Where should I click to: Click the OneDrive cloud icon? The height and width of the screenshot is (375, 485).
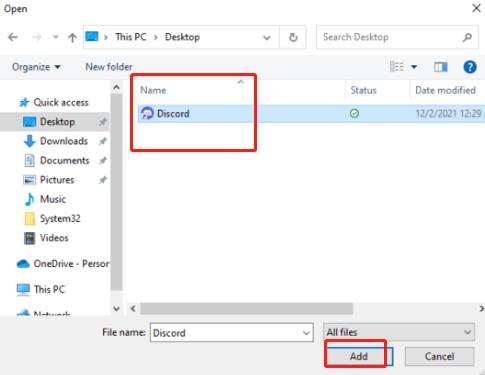[23, 264]
